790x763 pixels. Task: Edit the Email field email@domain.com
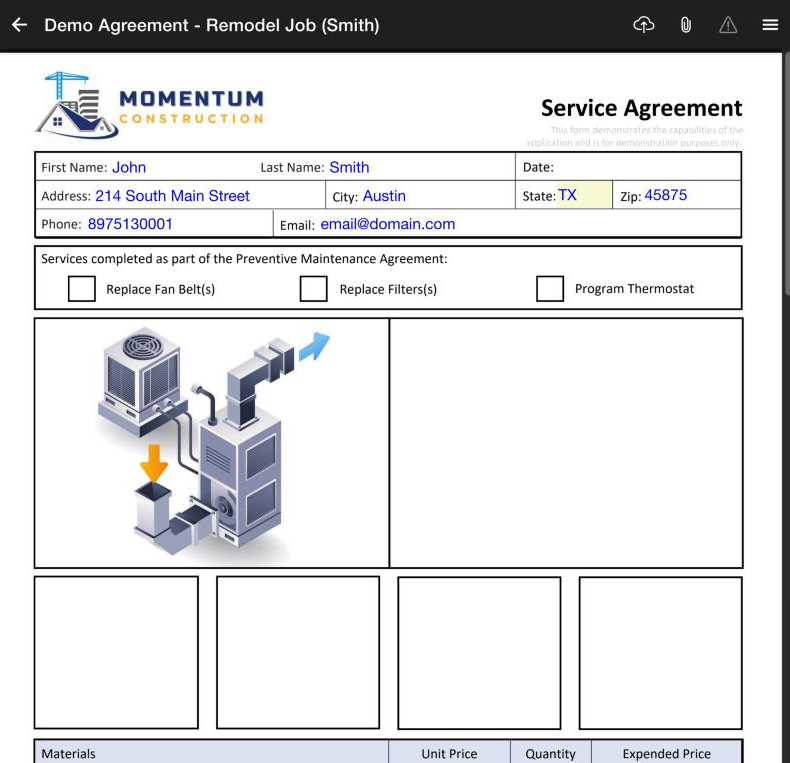coord(528,224)
